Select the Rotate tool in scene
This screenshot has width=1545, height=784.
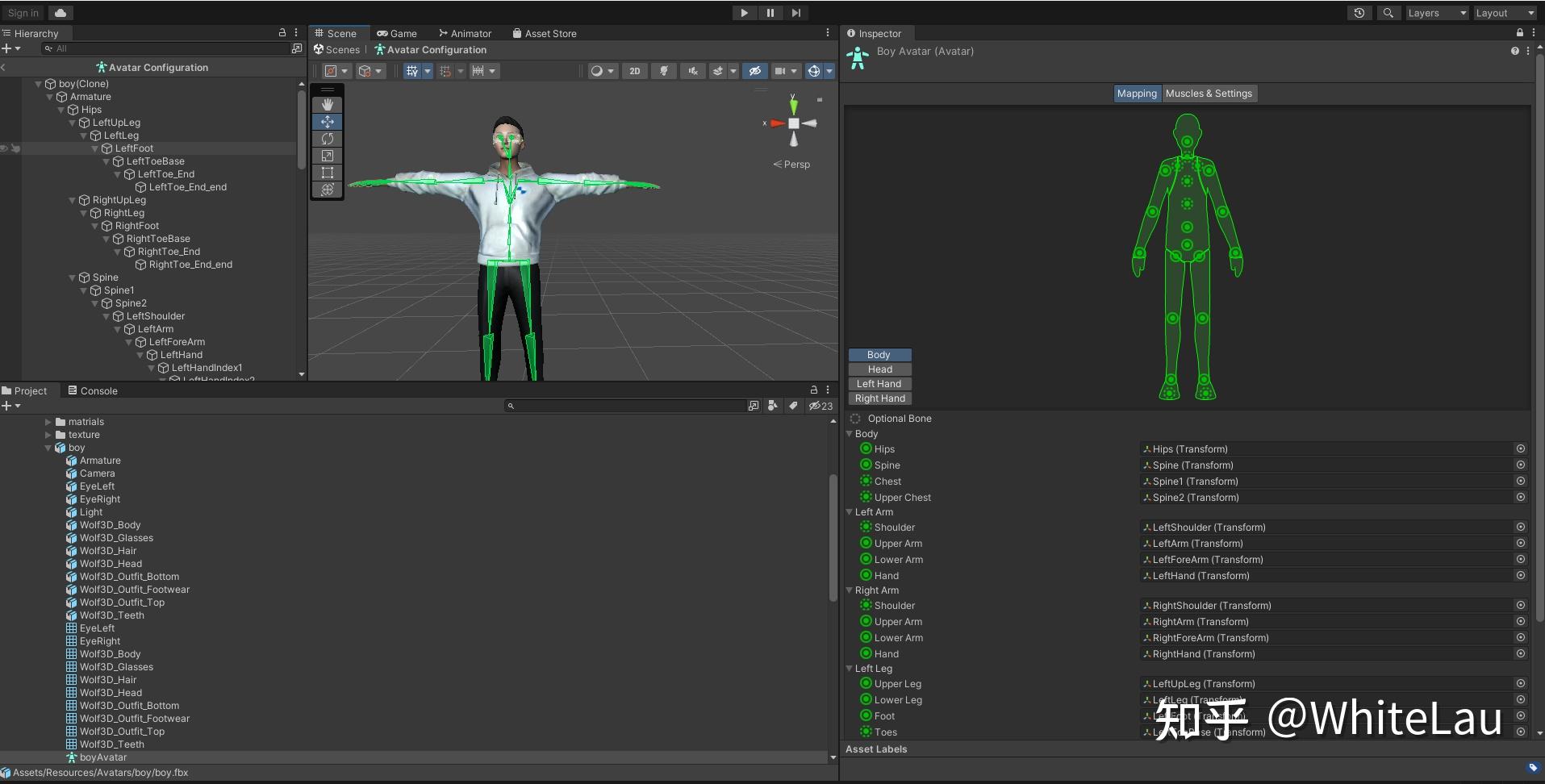pos(327,139)
